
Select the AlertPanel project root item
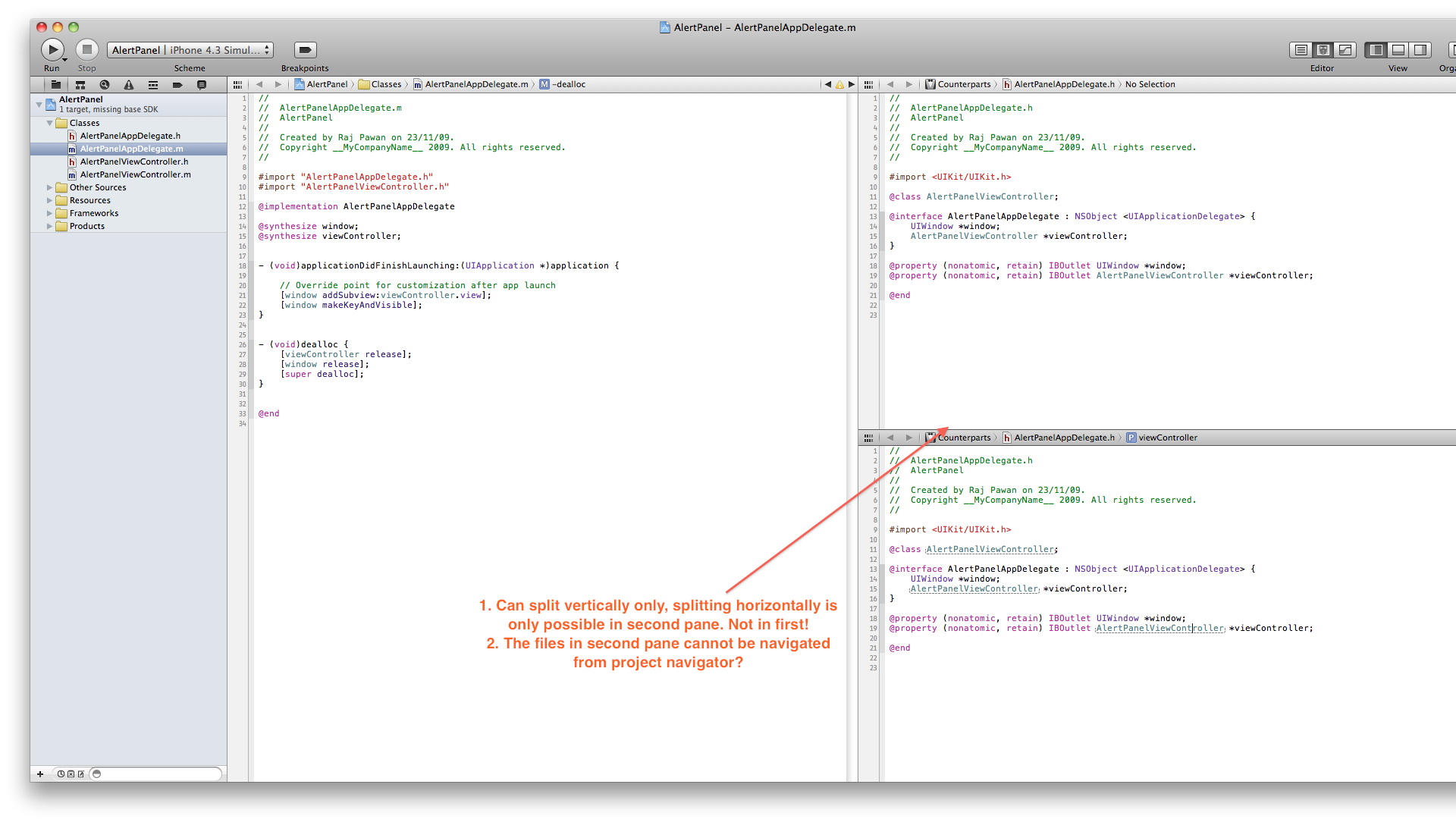129,104
